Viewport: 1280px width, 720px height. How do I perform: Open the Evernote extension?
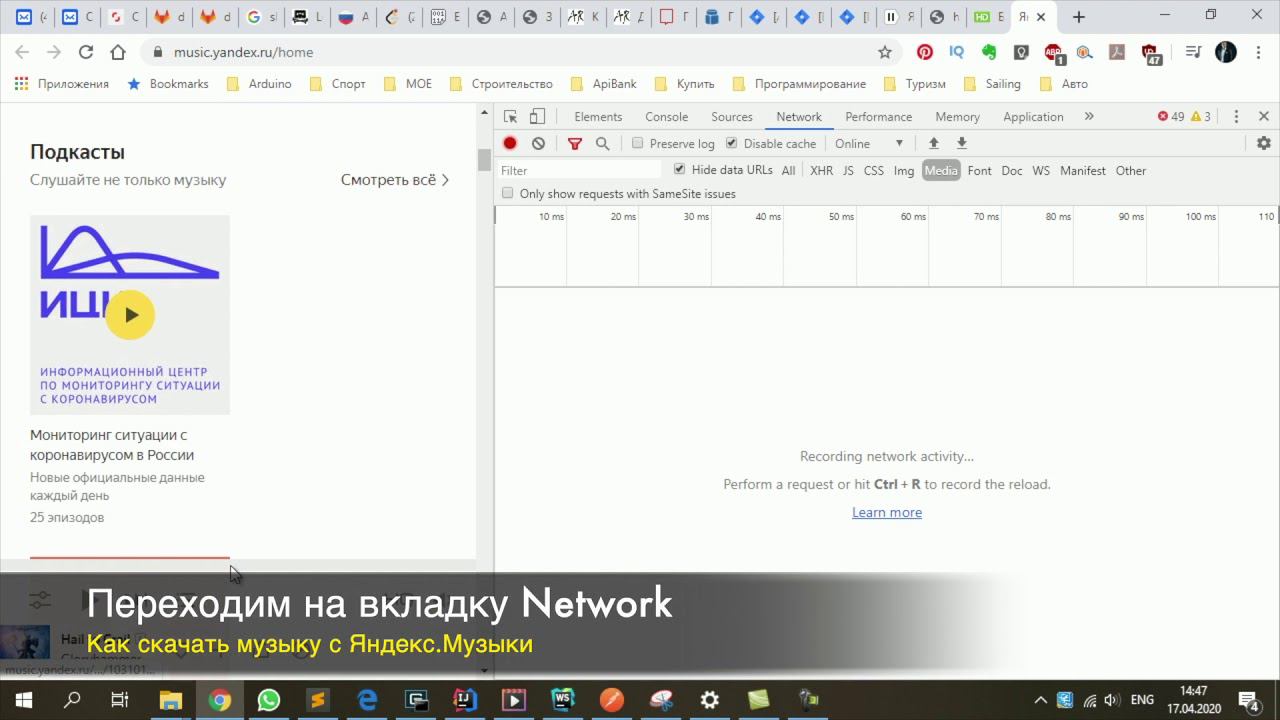point(989,52)
